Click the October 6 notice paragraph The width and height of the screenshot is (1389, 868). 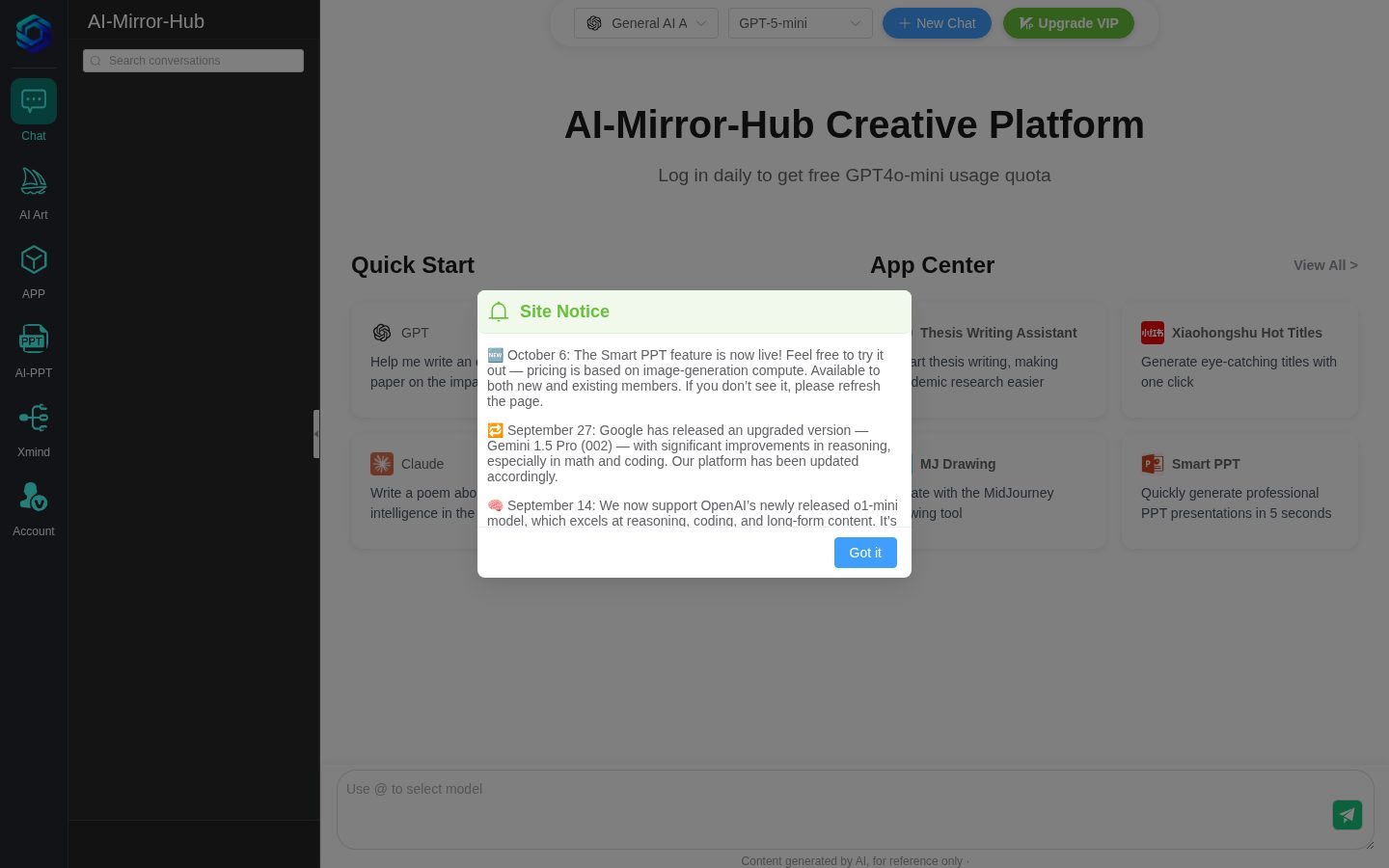pos(687,378)
